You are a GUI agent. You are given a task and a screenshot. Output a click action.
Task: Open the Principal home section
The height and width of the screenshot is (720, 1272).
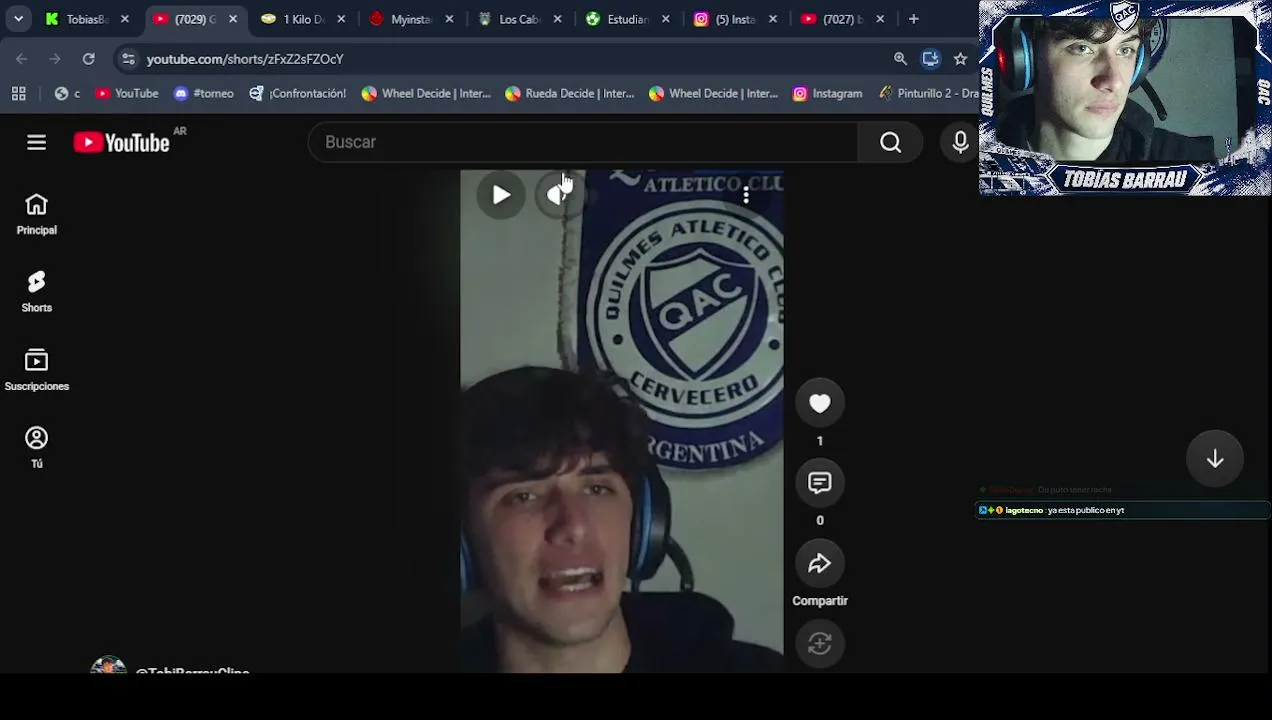[x=36, y=215]
